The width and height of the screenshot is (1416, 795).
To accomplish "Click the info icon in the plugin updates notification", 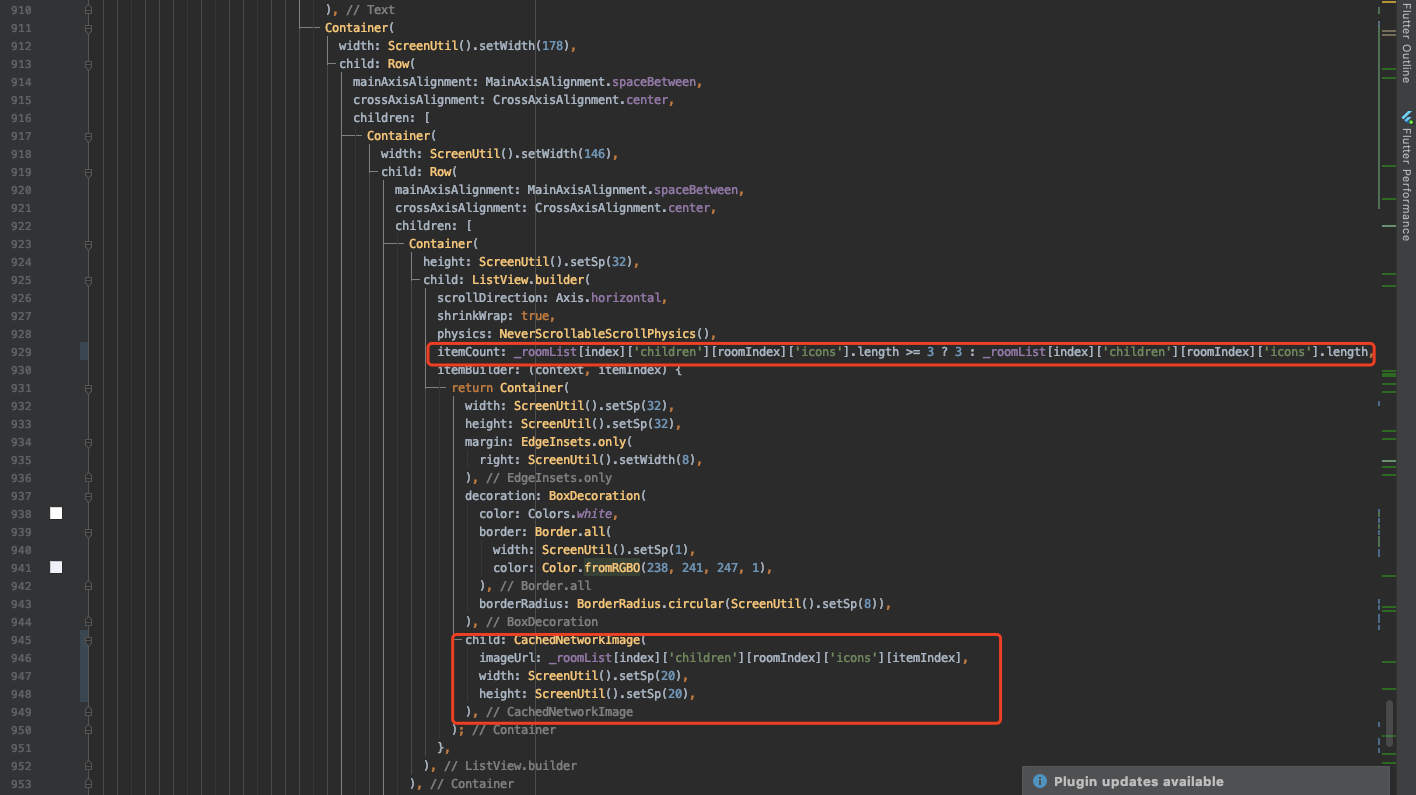I will pyautogui.click(x=1040, y=781).
